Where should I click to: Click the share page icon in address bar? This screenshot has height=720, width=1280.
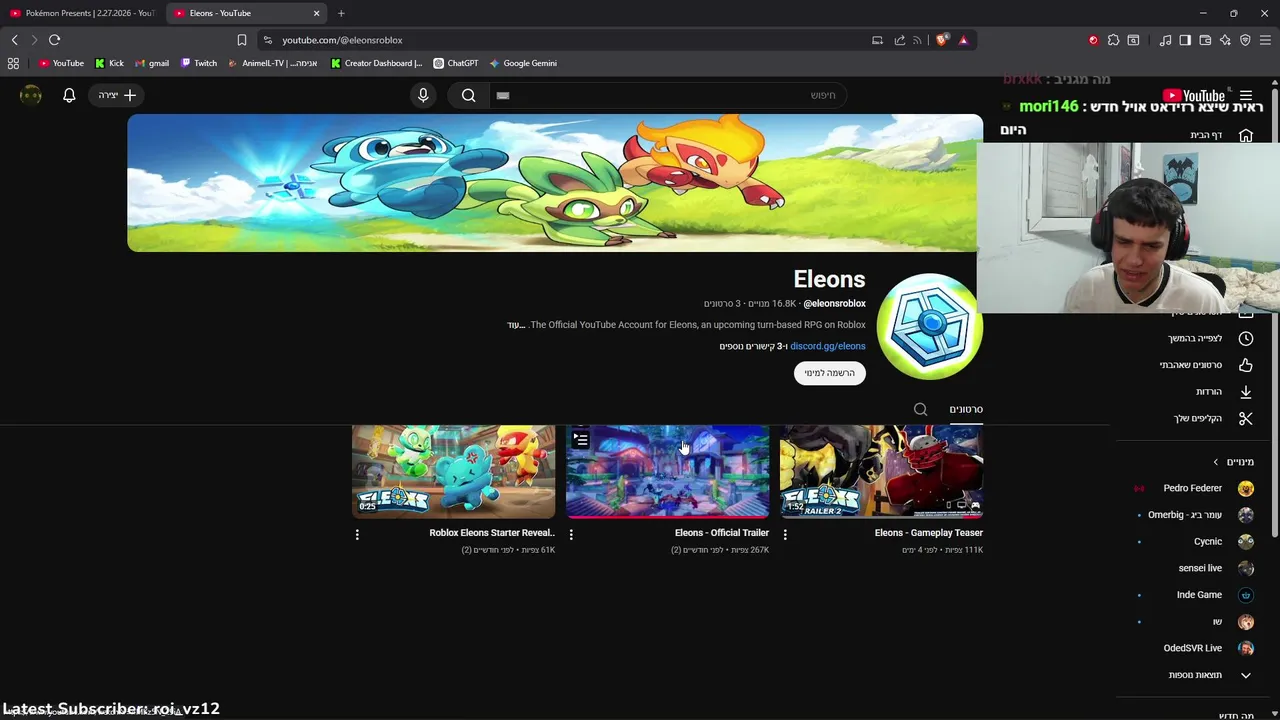tap(899, 40)
